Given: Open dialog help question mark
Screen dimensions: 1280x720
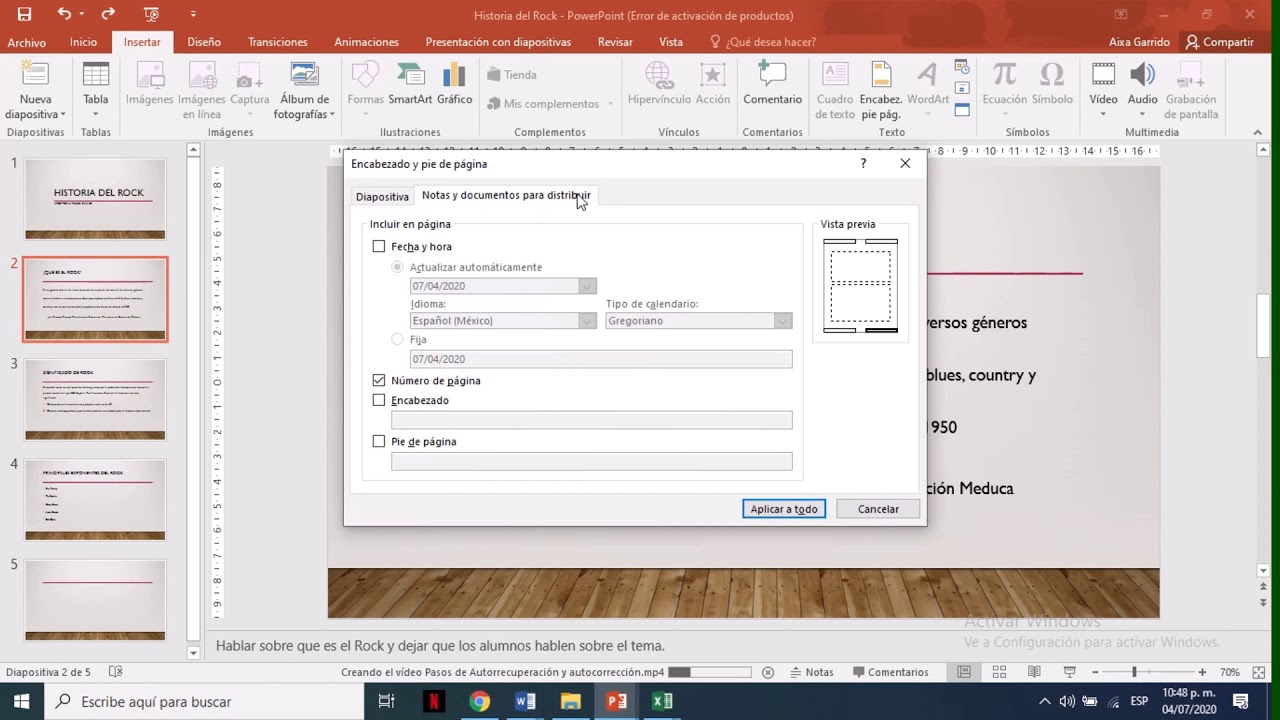Looking at the screenshot, I should [863, 163].
